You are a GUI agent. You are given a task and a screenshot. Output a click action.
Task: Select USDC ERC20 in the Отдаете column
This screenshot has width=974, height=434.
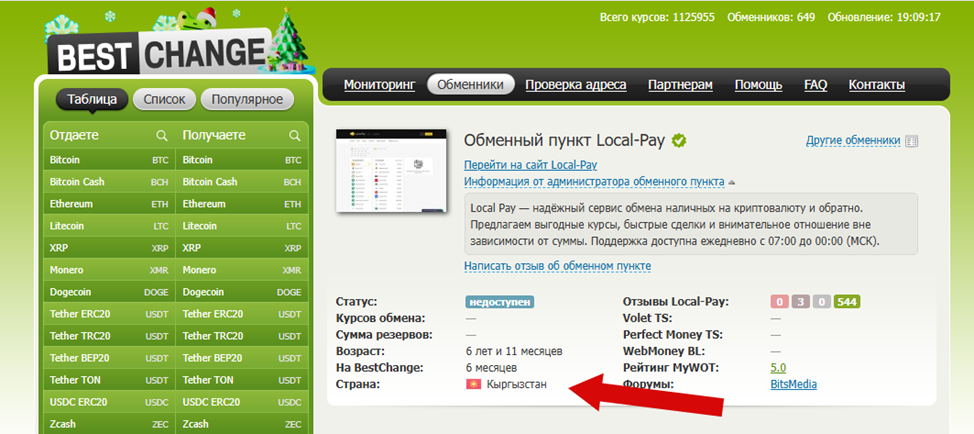click(x=109, y=402)
